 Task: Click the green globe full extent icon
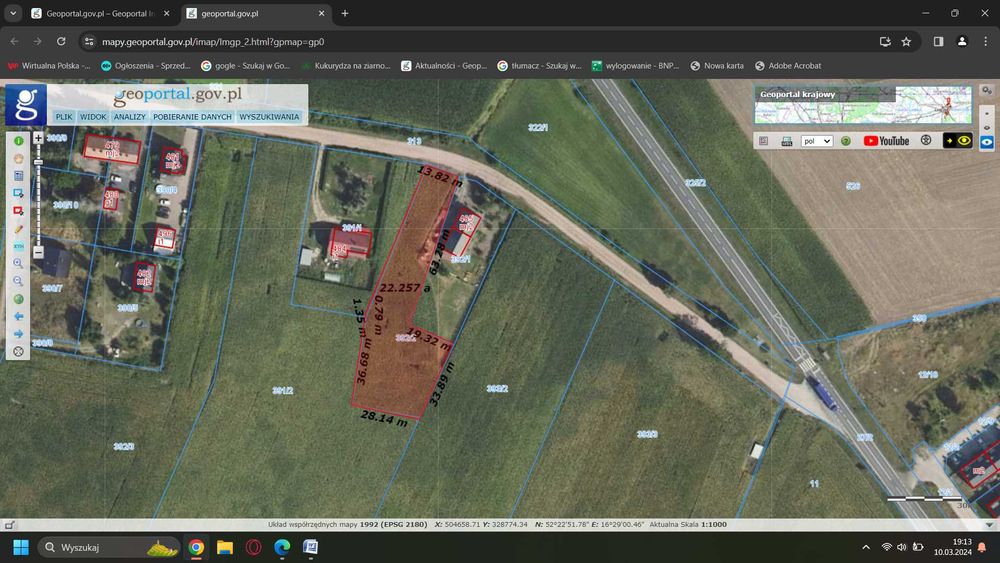(18, 298)
